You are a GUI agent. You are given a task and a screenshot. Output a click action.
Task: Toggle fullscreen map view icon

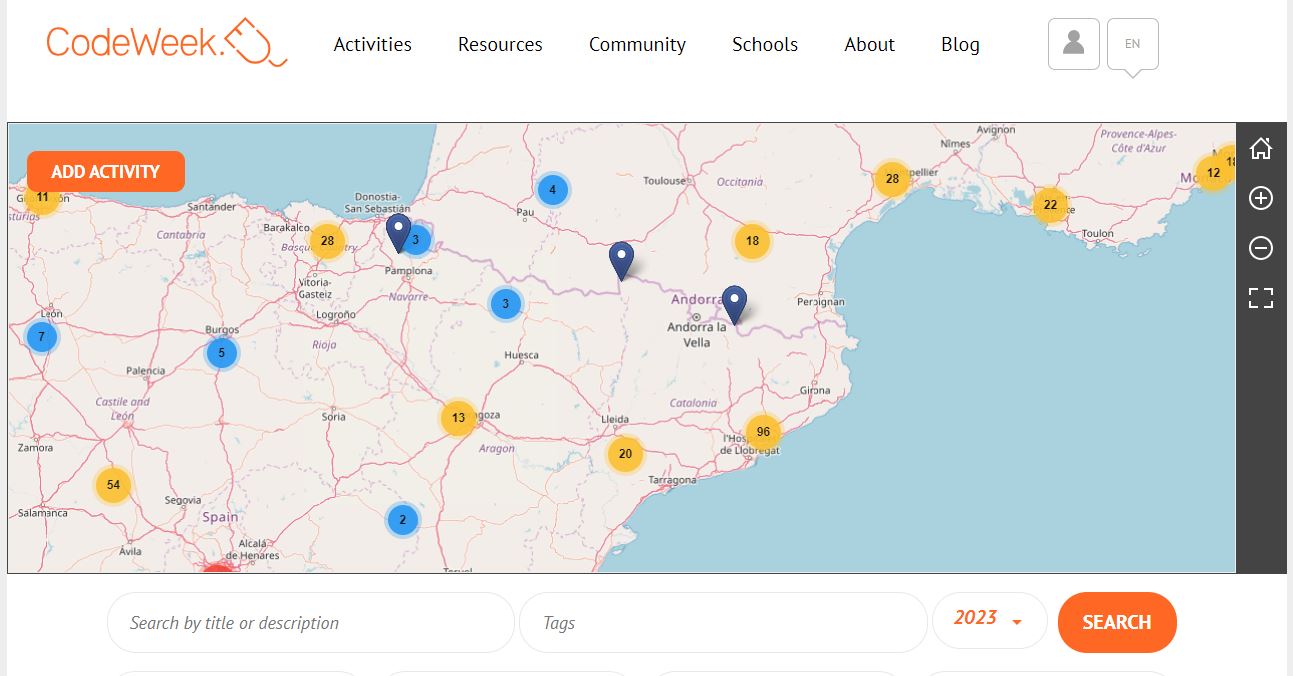[1261, 298]
